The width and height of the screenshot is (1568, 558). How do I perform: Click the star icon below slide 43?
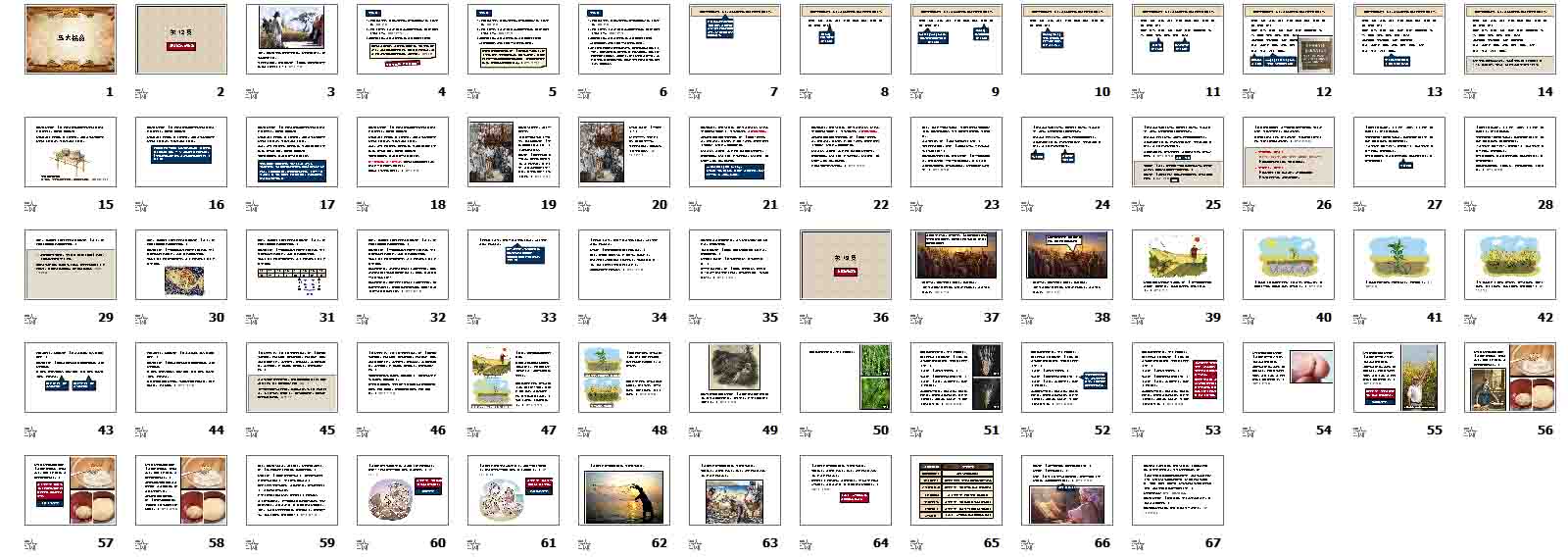30,432
